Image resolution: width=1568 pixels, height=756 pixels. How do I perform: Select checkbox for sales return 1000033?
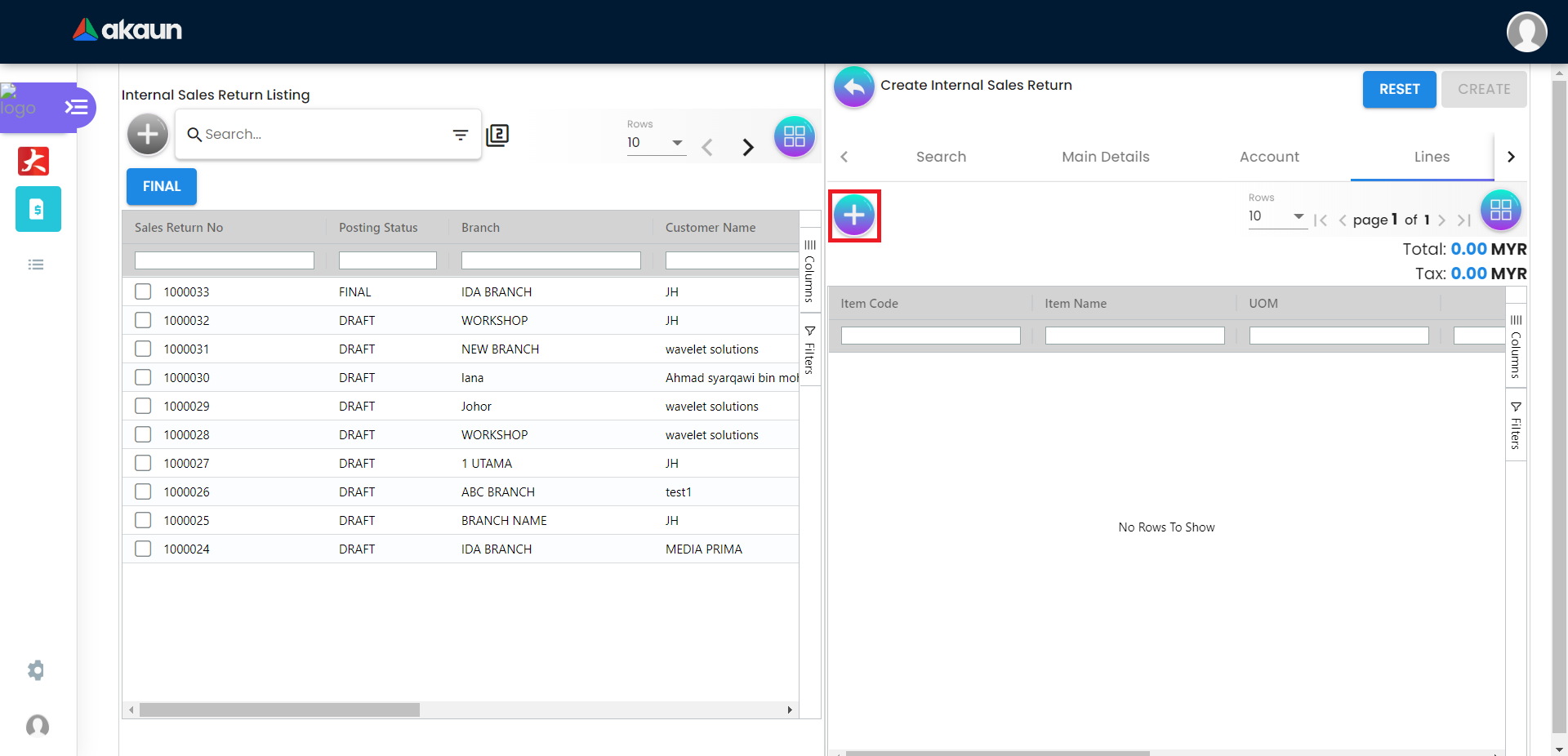click(x=143, y=291)
